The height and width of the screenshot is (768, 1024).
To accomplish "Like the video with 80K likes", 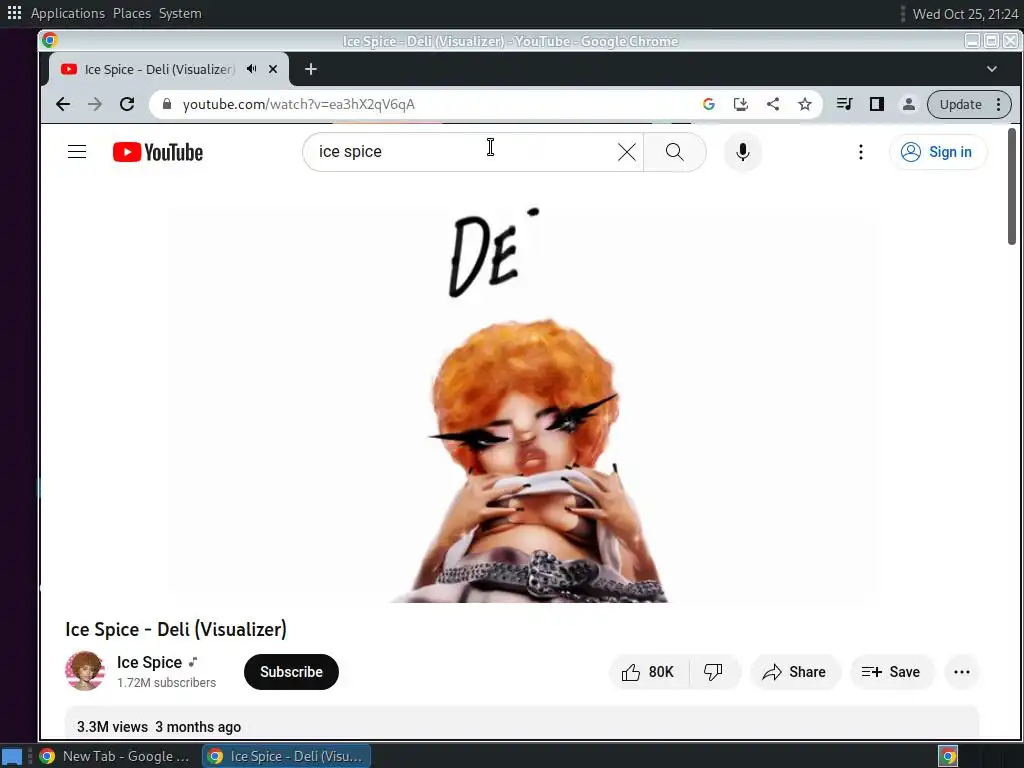I will [x=648, y=672].
